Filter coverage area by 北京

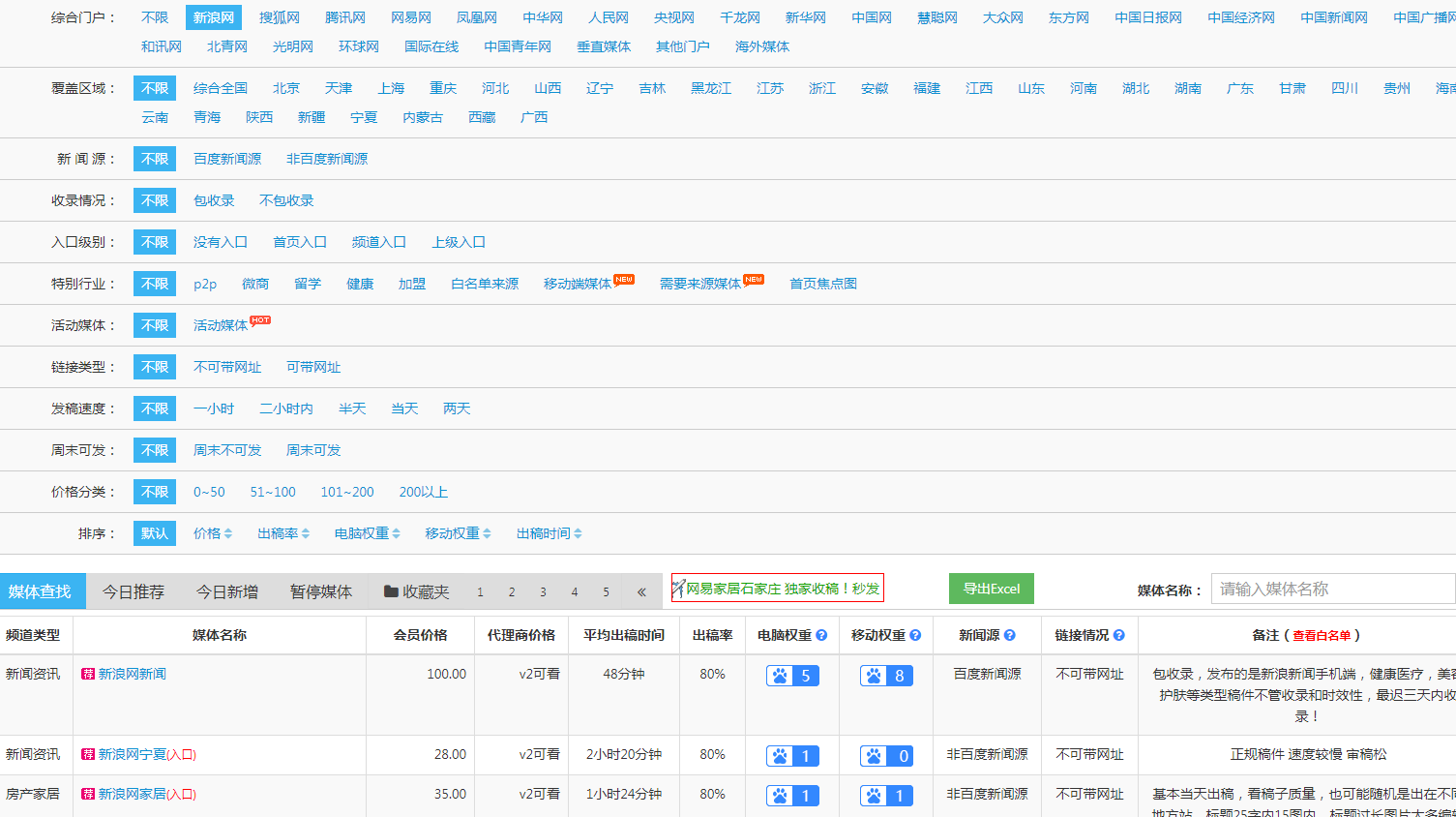point(286,88)
